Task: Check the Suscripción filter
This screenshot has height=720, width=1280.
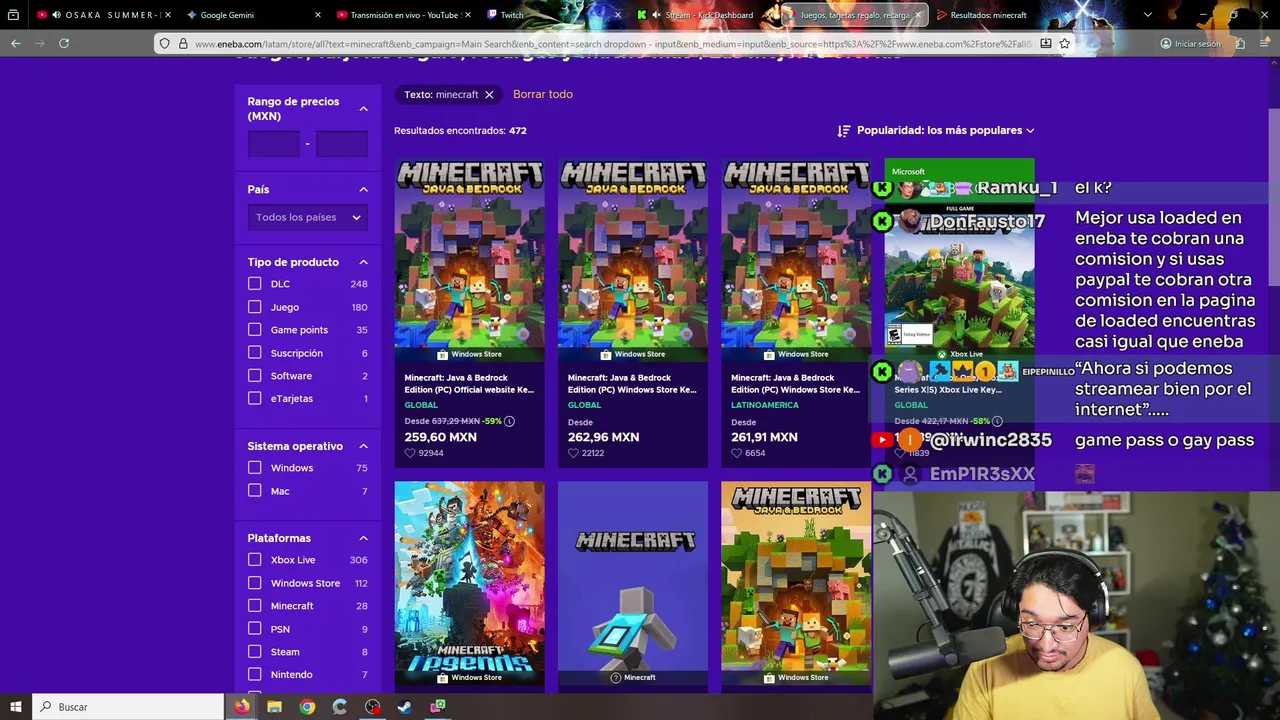Action: click(x=254, y=353)
